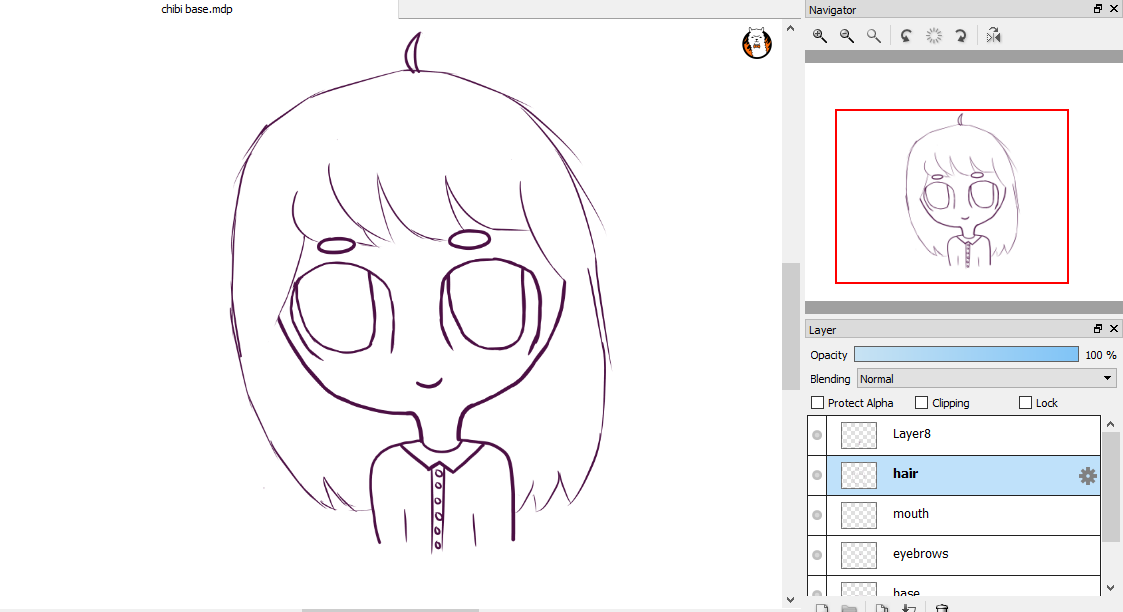Click canvas vertical scrollbar down arrow
1123x612 pixels.
coord(791,600)
